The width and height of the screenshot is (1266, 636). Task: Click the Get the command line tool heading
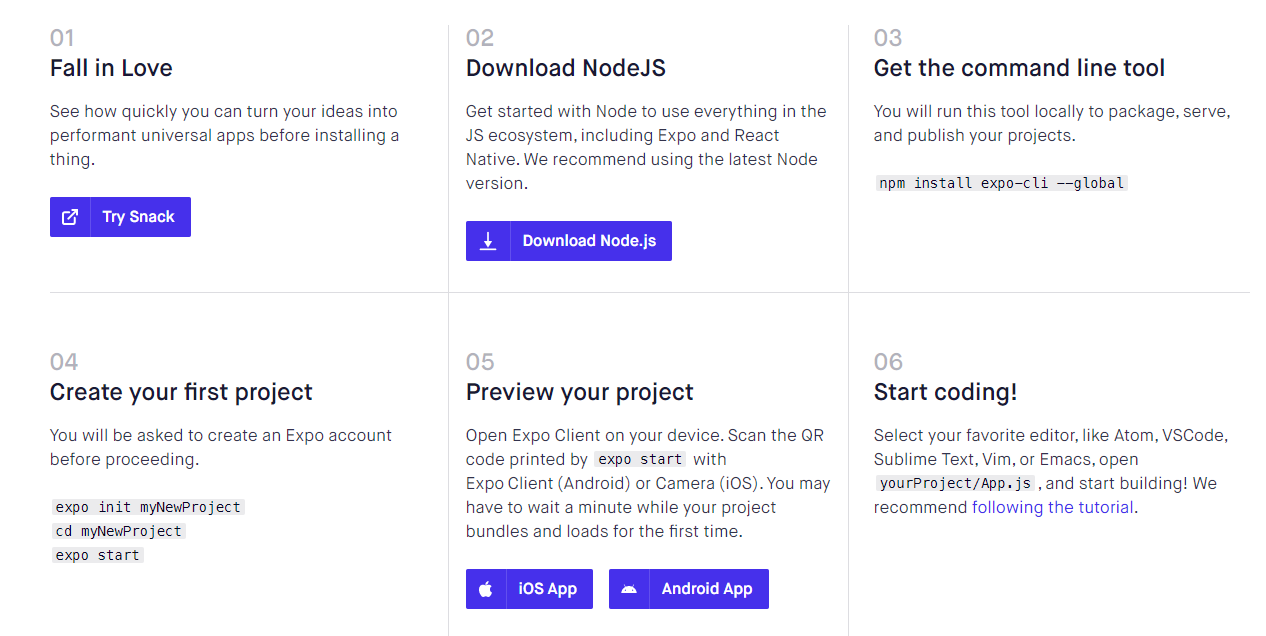coord(1019,68)
